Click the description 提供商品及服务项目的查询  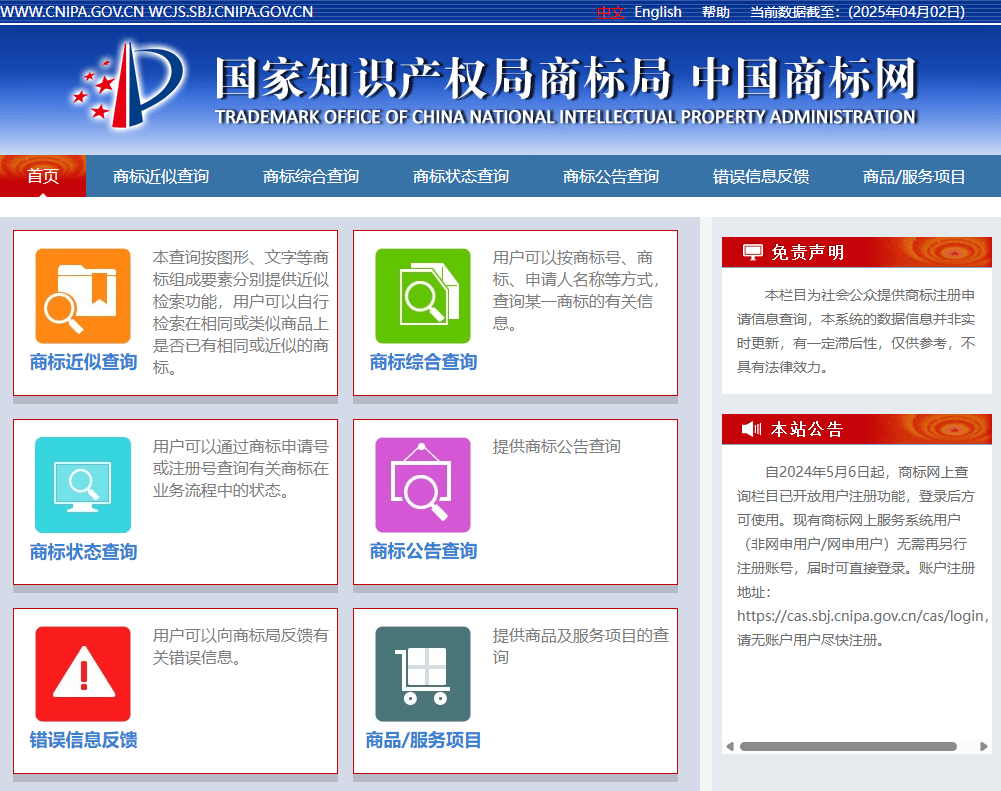pyautogui.click(x=580, y=646)
